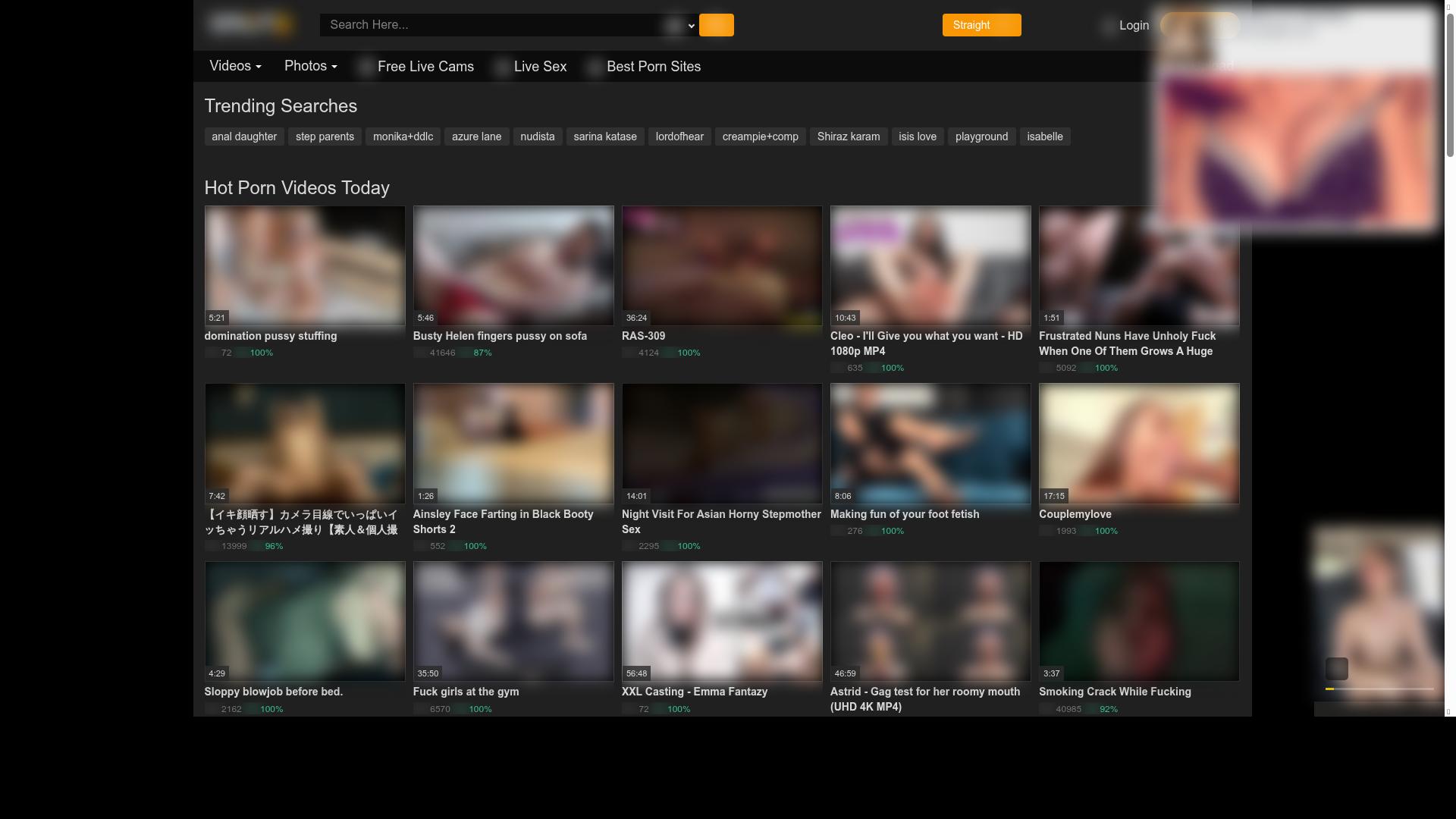Open the Login menu entry
This screenshot has height=819, width=1456.
[1134, 25]
